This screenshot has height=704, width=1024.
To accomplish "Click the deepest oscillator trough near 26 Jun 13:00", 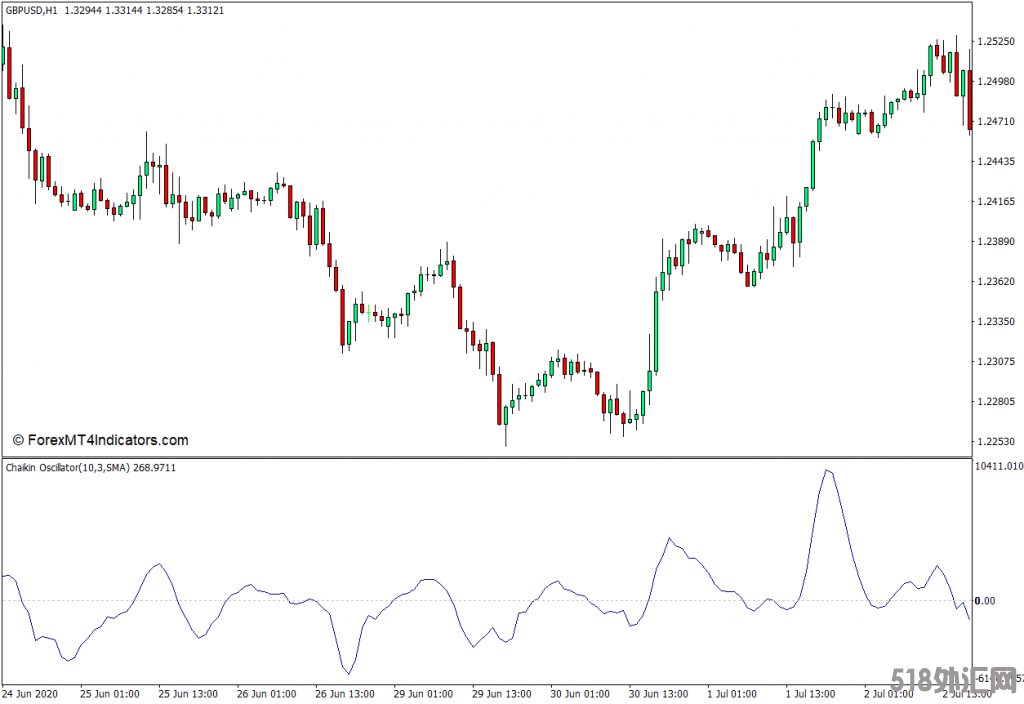I will (348, 673).
